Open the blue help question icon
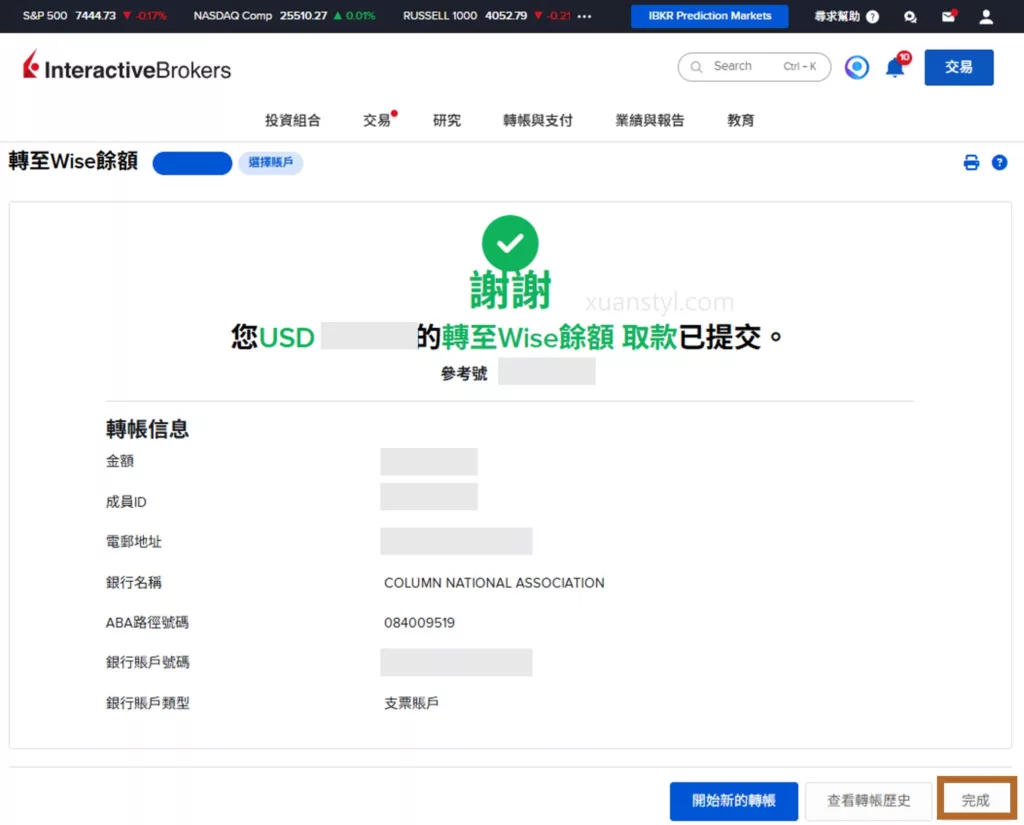 coord(999,162)
